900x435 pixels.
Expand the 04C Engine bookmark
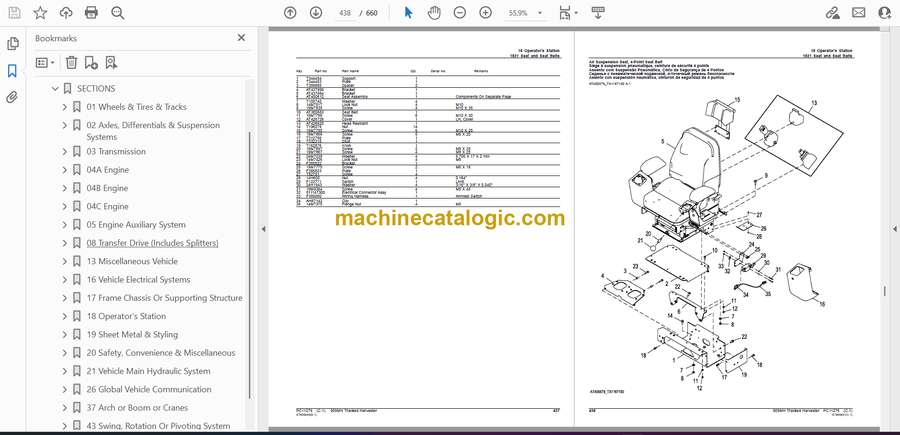(x=65, y=207)
